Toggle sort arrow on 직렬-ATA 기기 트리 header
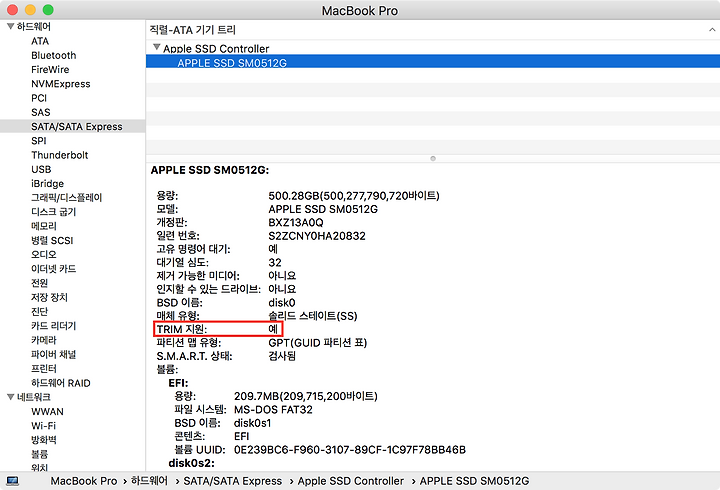 coord(712,30)
